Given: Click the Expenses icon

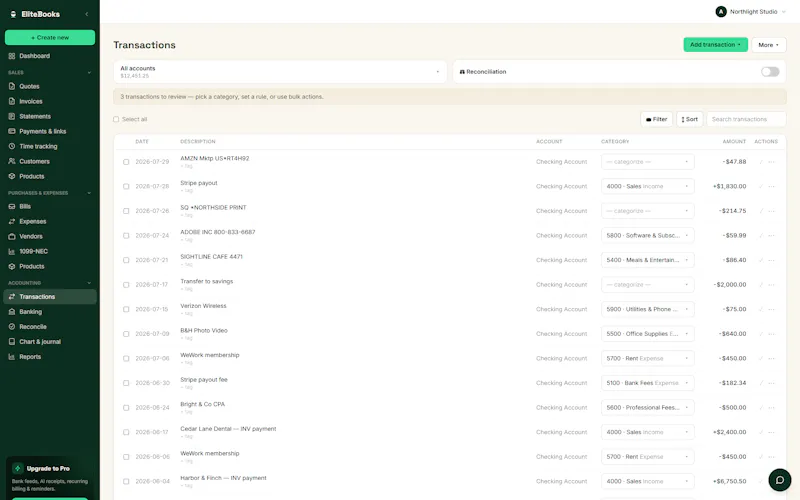Looking at the screenshot, I should [x=12, y=221].
